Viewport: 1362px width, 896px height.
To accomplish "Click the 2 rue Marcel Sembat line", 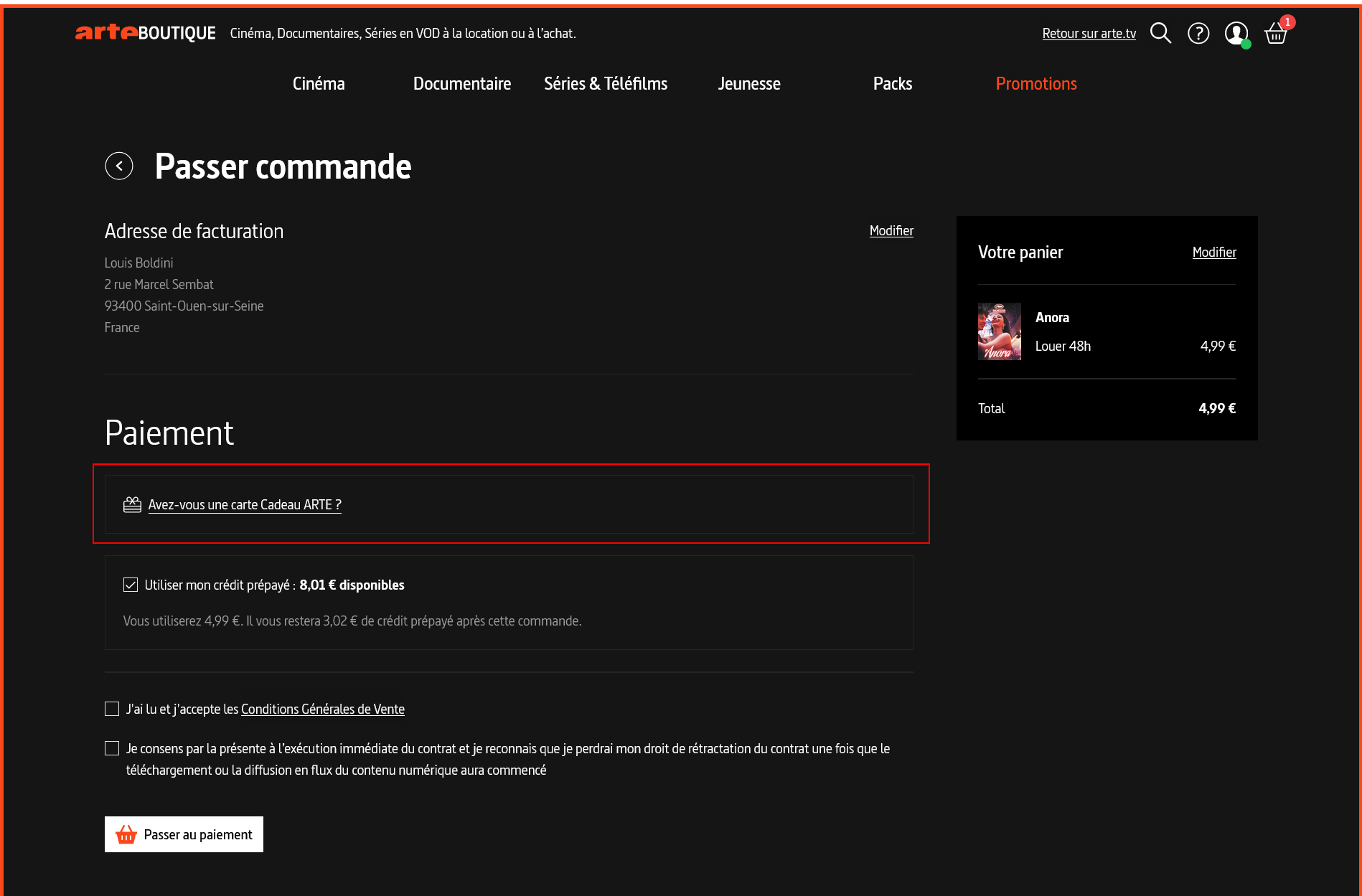I will click(x=159, y=284).
